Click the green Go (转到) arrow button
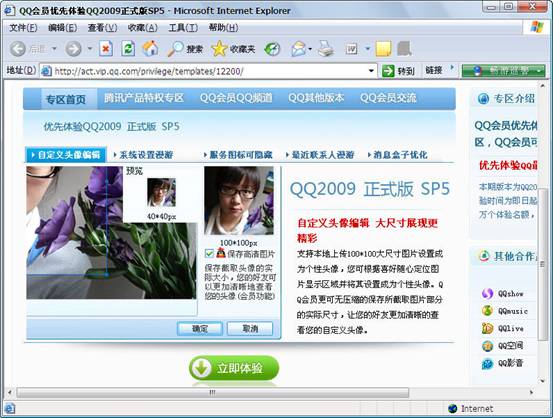553x418 pixels. click(x=399, y=71)
